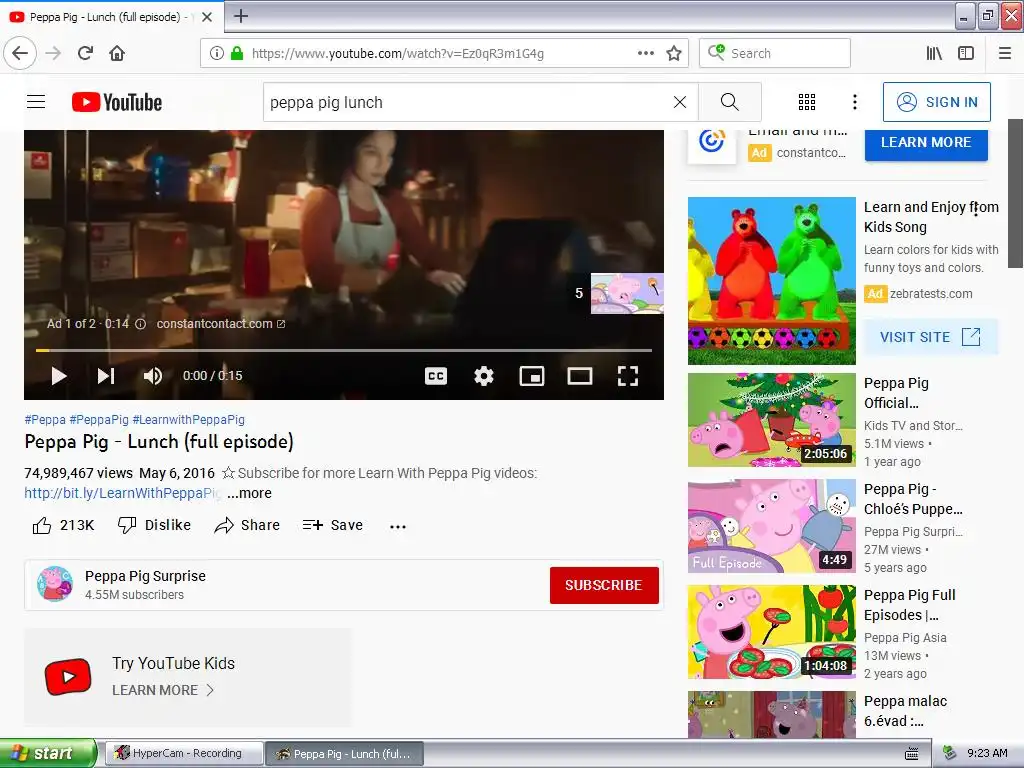The width and height of the screenshot is (1024, 768).
Task: Skip to next video in player
Action: (x=106, y=376)
